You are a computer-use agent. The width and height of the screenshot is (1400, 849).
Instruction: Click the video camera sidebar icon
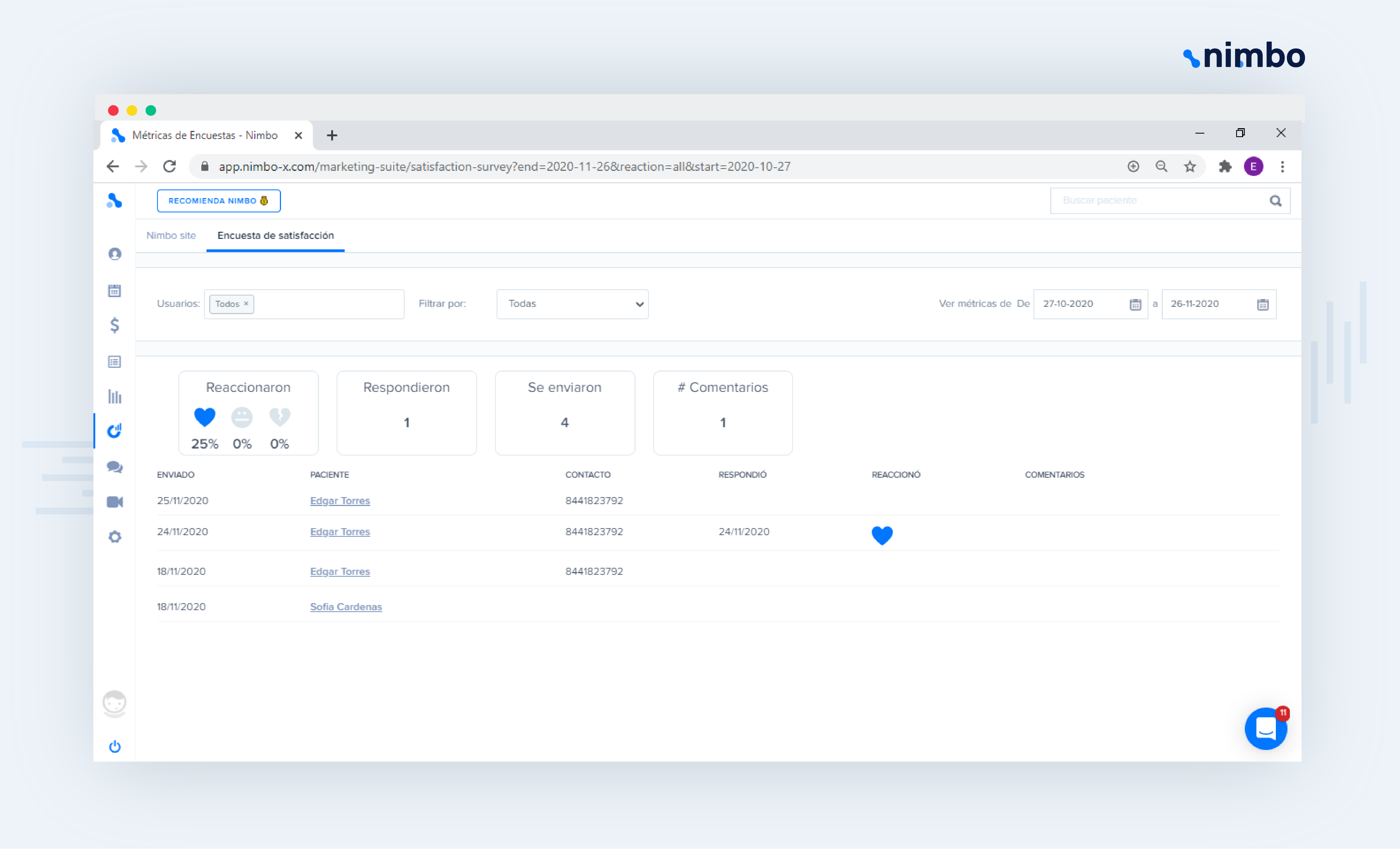tap(114, 502)
